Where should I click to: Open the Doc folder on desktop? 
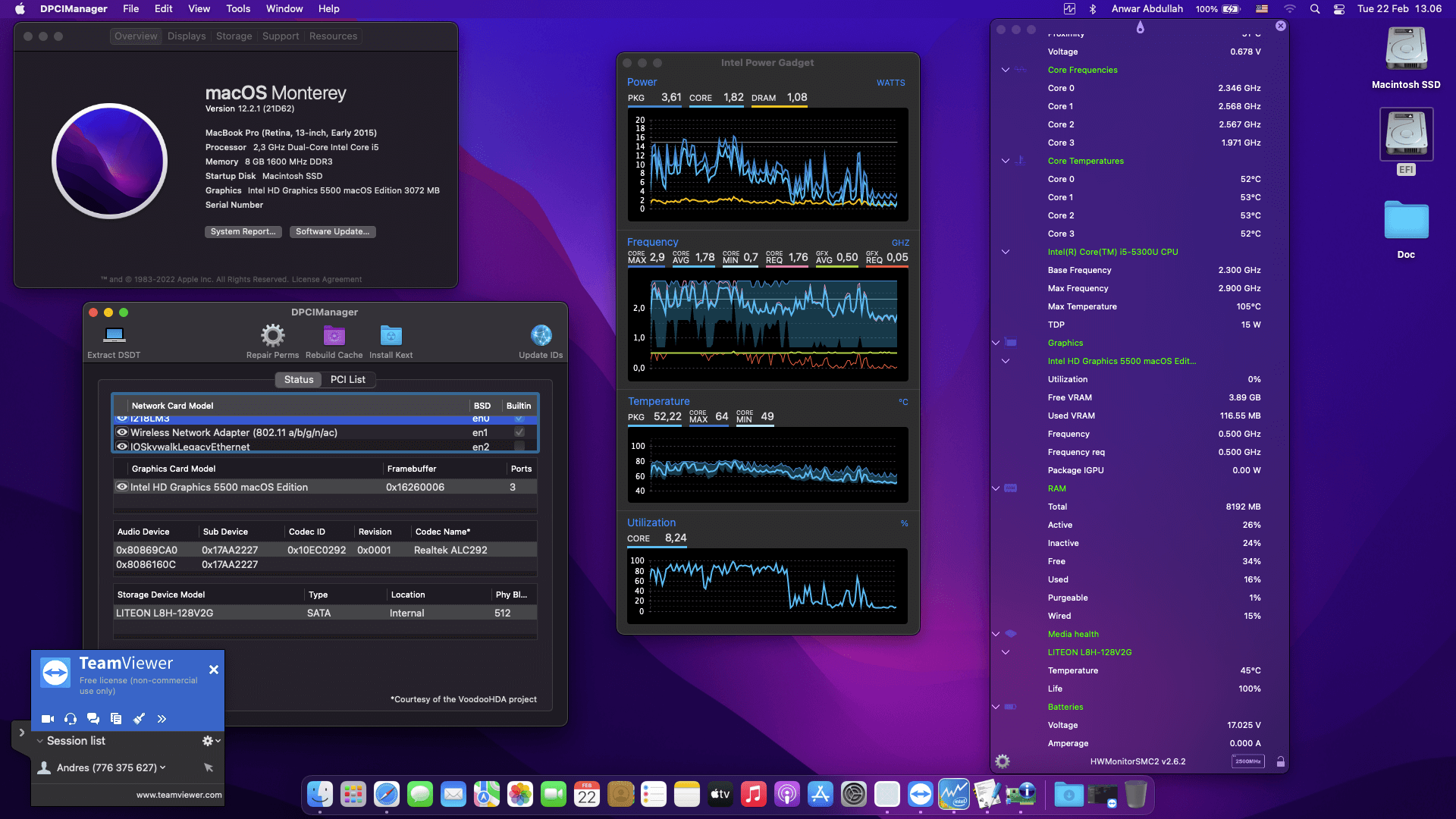(x=1406, y=221)
